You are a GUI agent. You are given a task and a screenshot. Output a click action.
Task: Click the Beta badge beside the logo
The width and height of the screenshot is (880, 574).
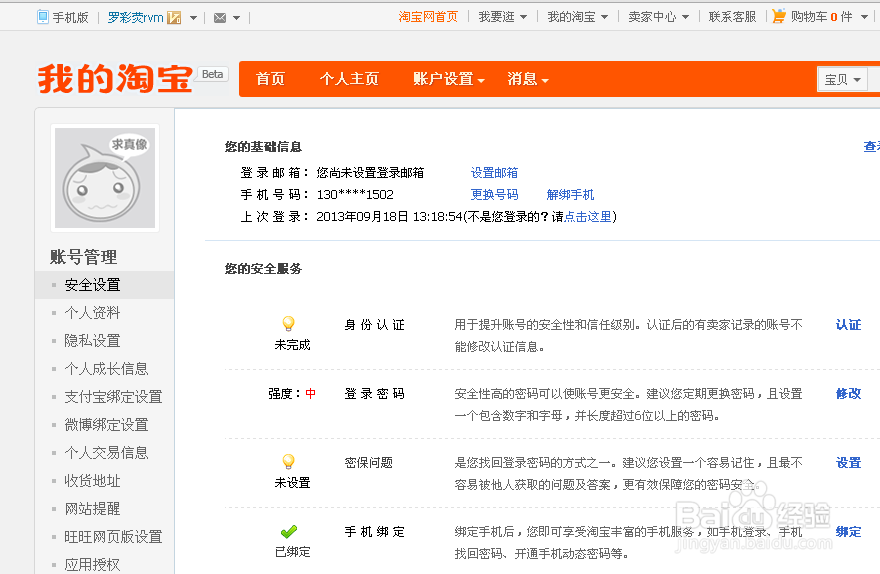click(x=213, y=74)
